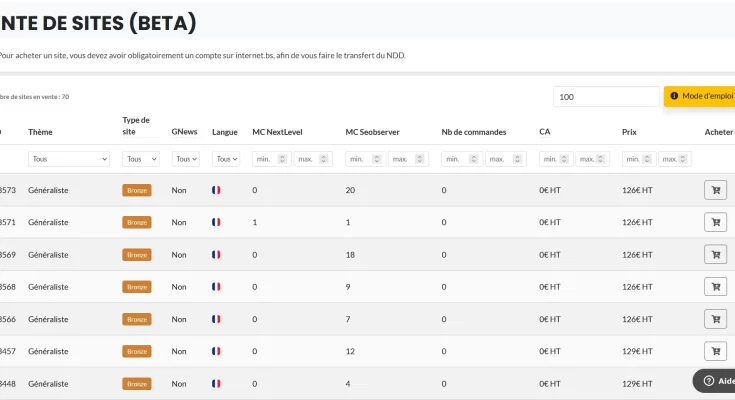Click the CA min field

[556, 159]
